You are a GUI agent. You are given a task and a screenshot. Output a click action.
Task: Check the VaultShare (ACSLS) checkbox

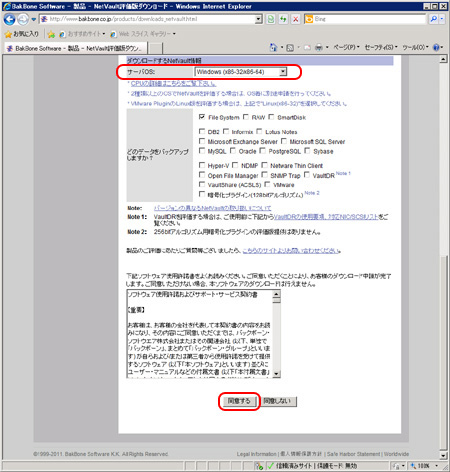pyautogui.click(x=202, y=184)
